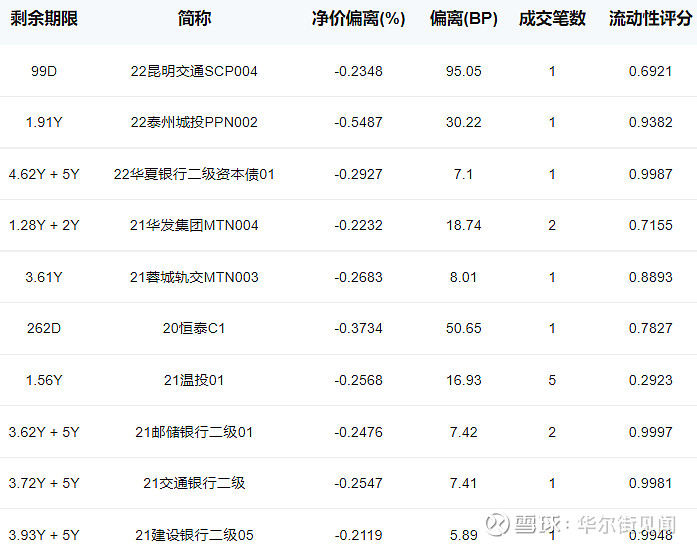This screenshot has width=697, height=546.
Task: Select bond 21温投01
Action: [x=194, y=380]
